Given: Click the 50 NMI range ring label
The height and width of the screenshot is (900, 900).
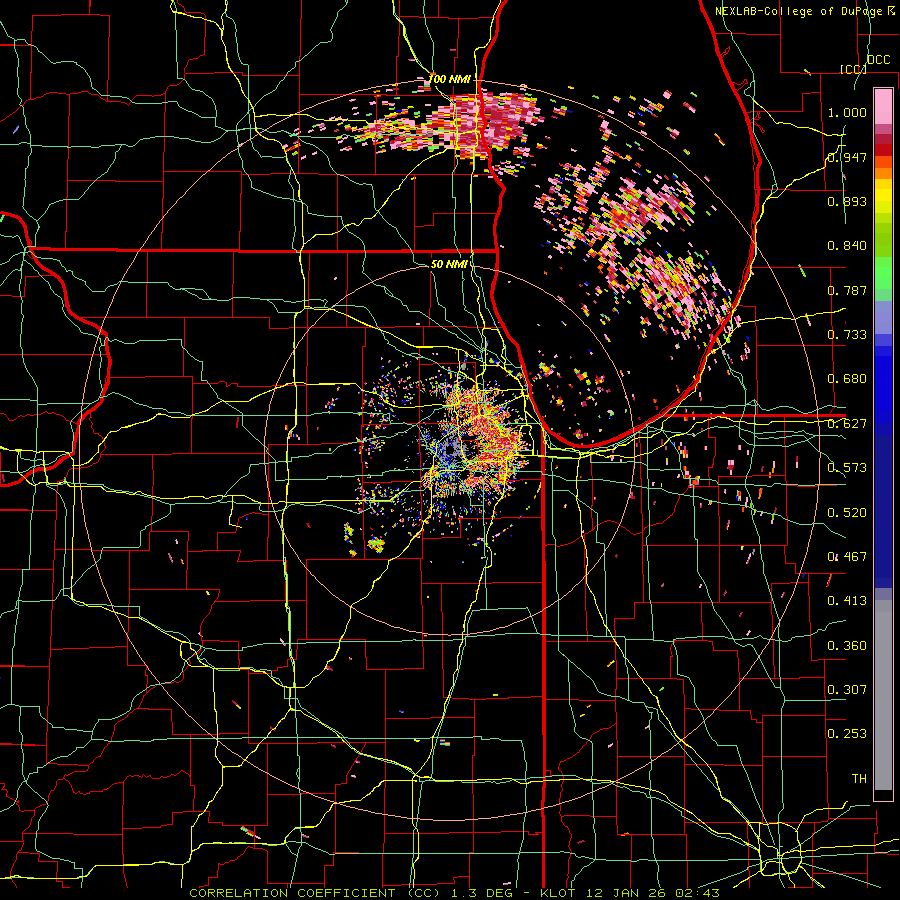Looking at the screenshot, I should (x=449, y=264).
